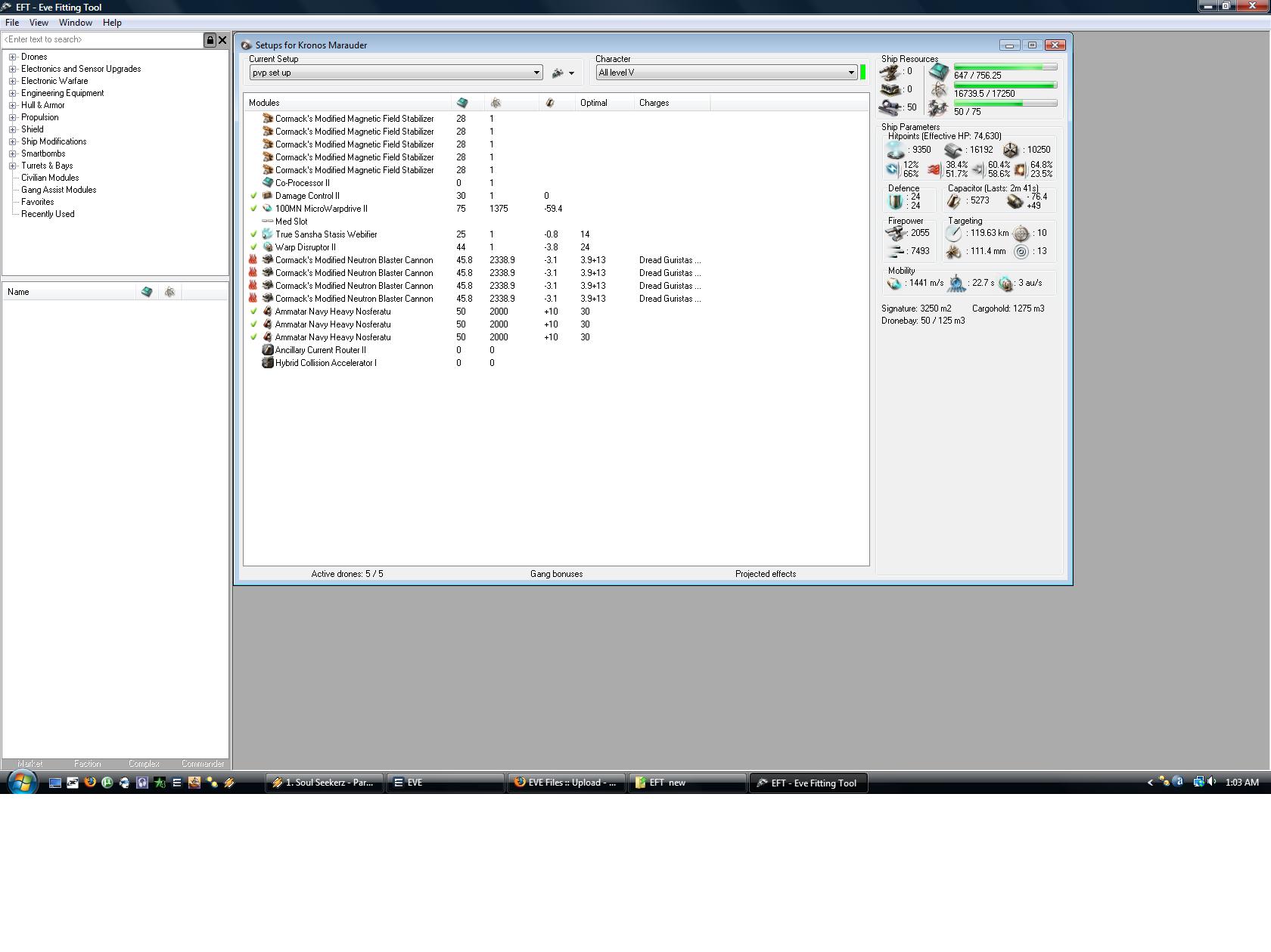This screenshot has height=952, width=1271.
Task: Open the Window menu
Action: point(76,23)
